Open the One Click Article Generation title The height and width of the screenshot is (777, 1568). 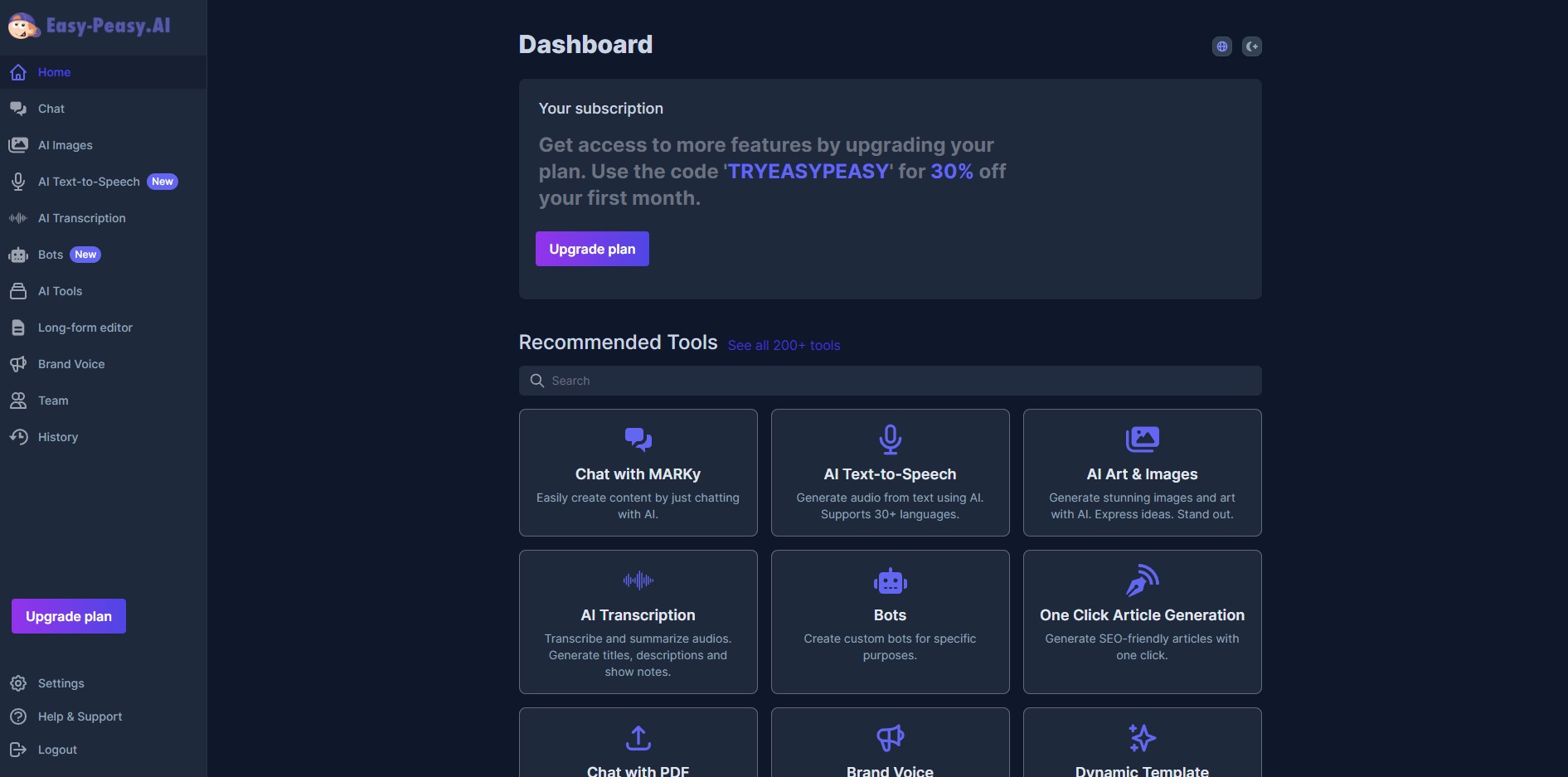1143,615
